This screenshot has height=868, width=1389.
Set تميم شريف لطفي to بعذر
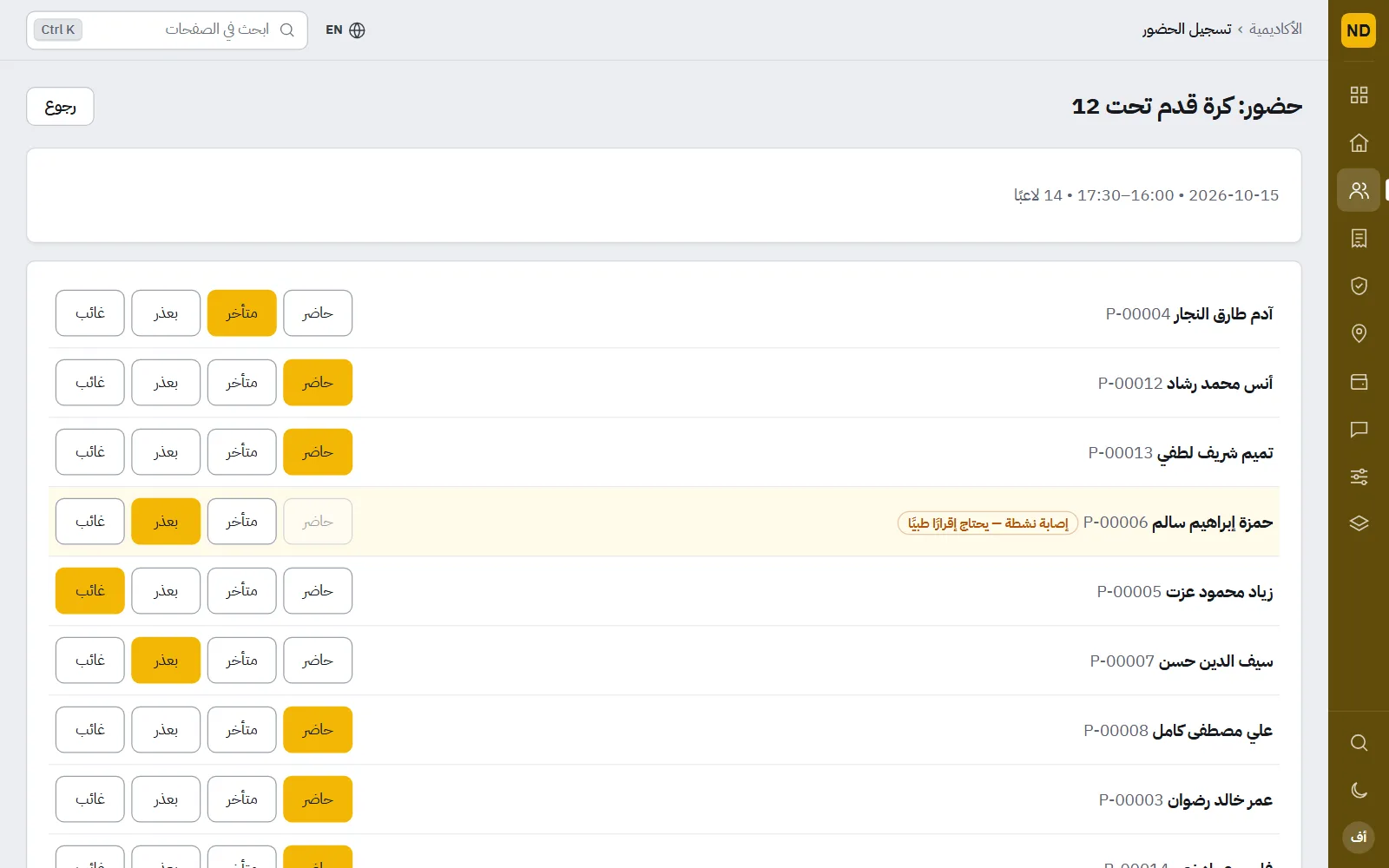coord(166,452)
